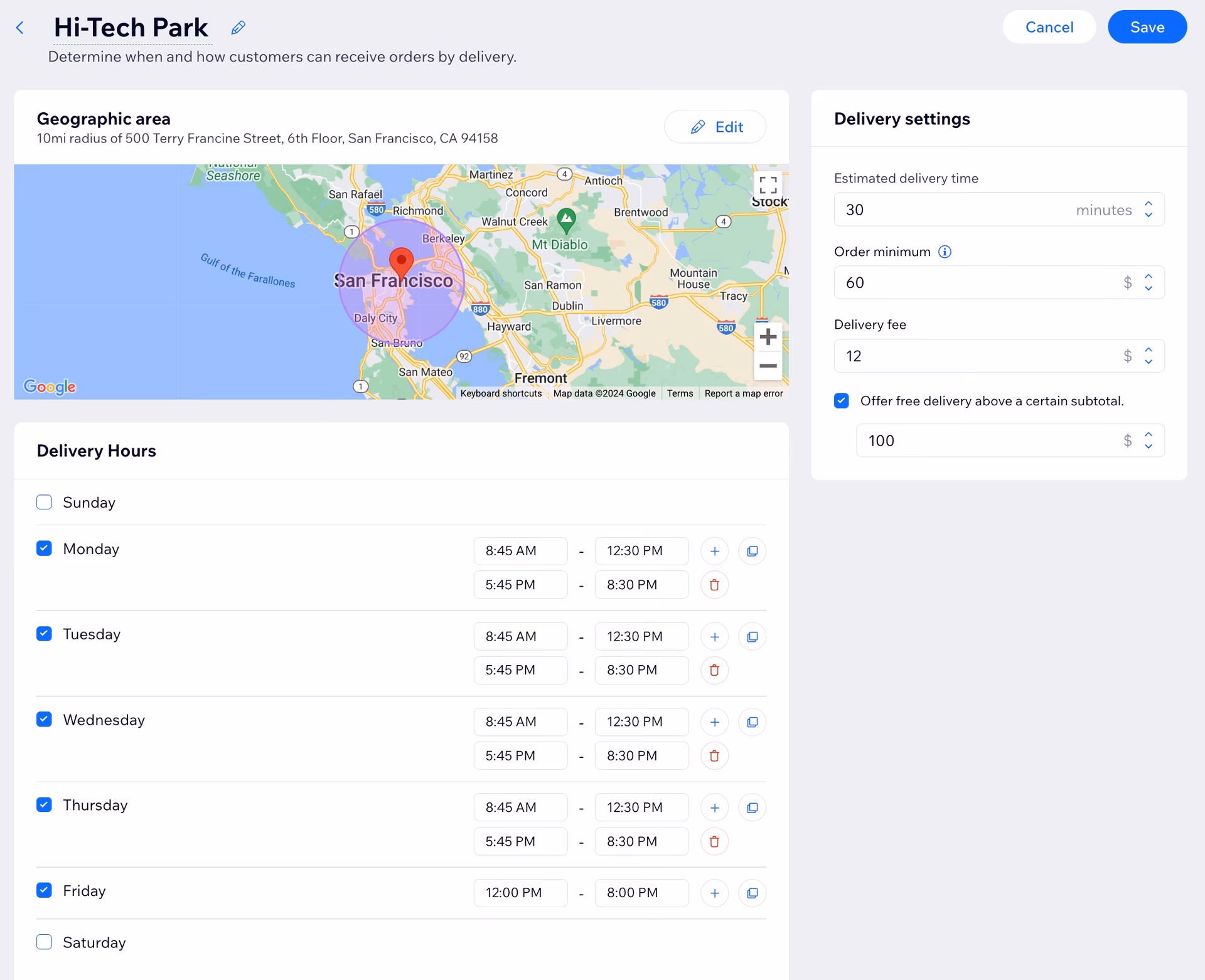The width and height of the screenshot is (1205, 980).
Task: Increase estimated delivery time stepper
Action: click(x=1149, y=204)
